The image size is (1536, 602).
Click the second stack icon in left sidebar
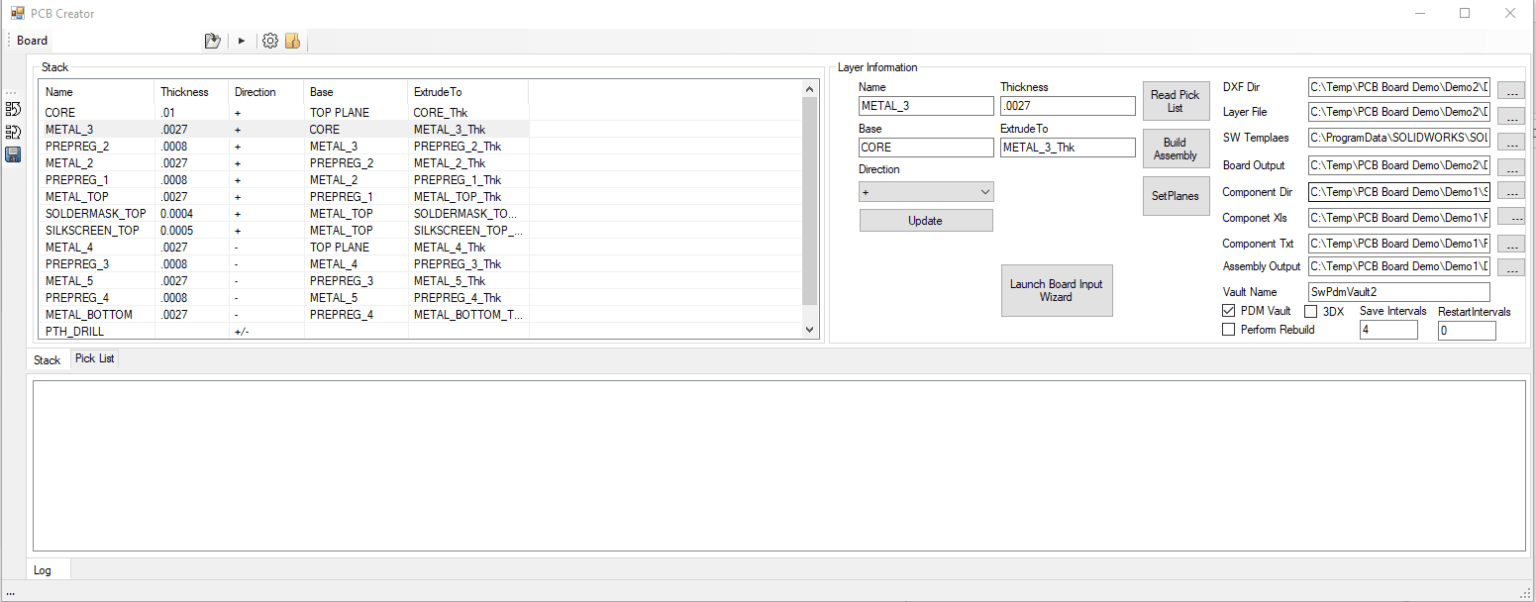(13, 132)
